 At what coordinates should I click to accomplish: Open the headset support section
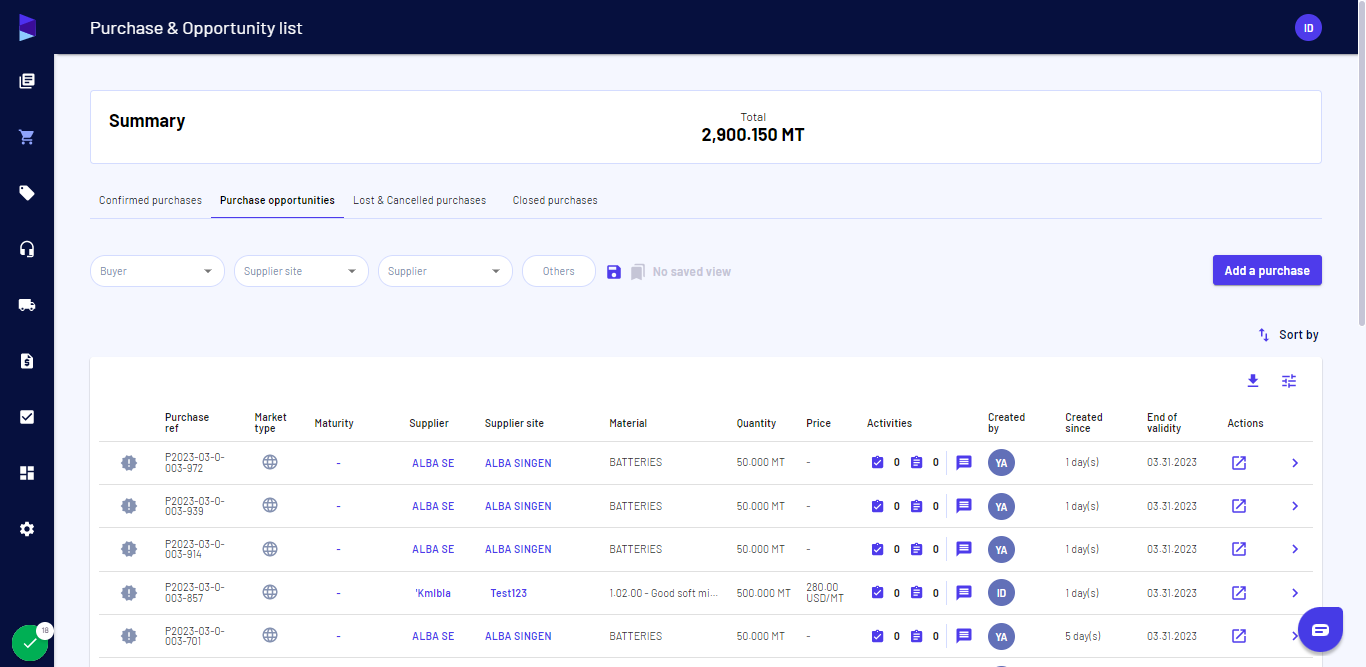pos(27,249)
